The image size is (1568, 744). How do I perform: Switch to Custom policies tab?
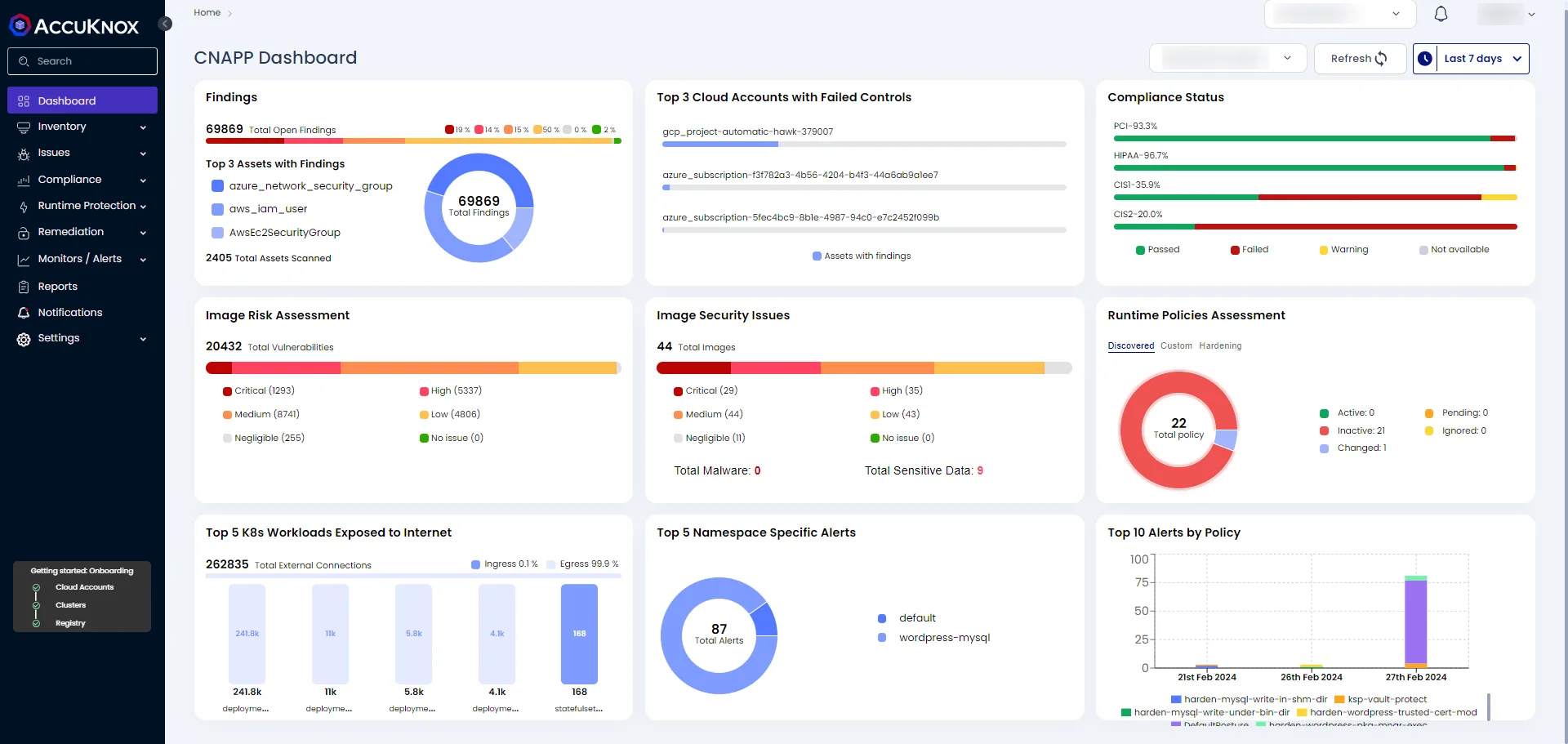(x=1176, y=346)
